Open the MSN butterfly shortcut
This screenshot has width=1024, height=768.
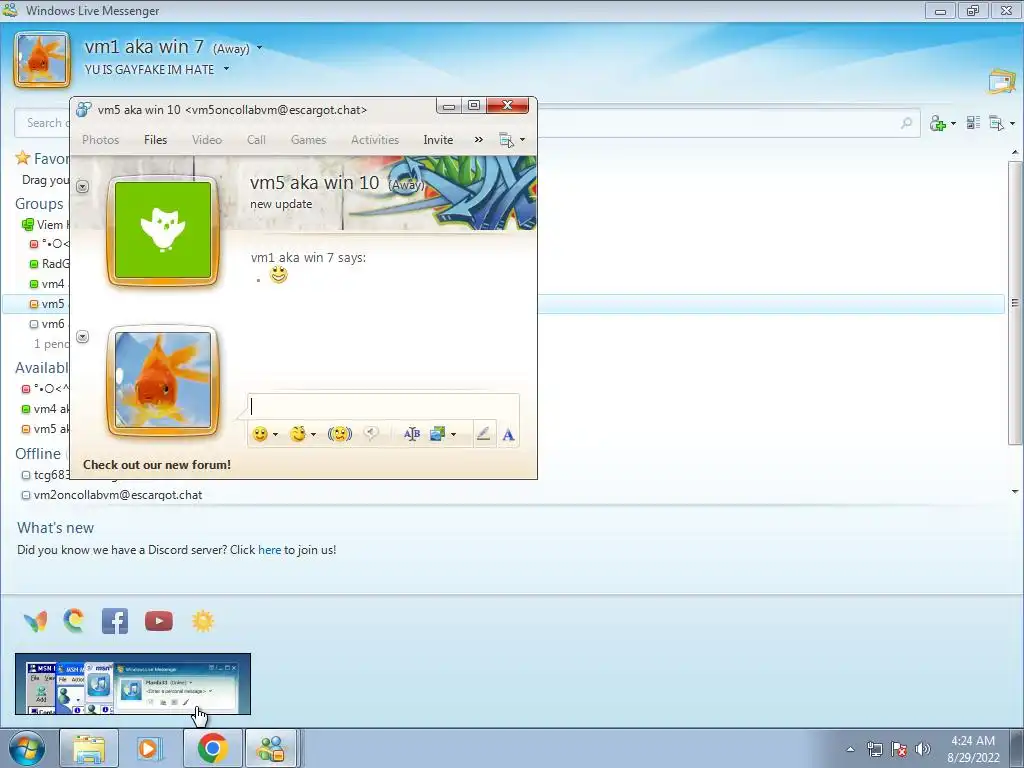point(35,621)
